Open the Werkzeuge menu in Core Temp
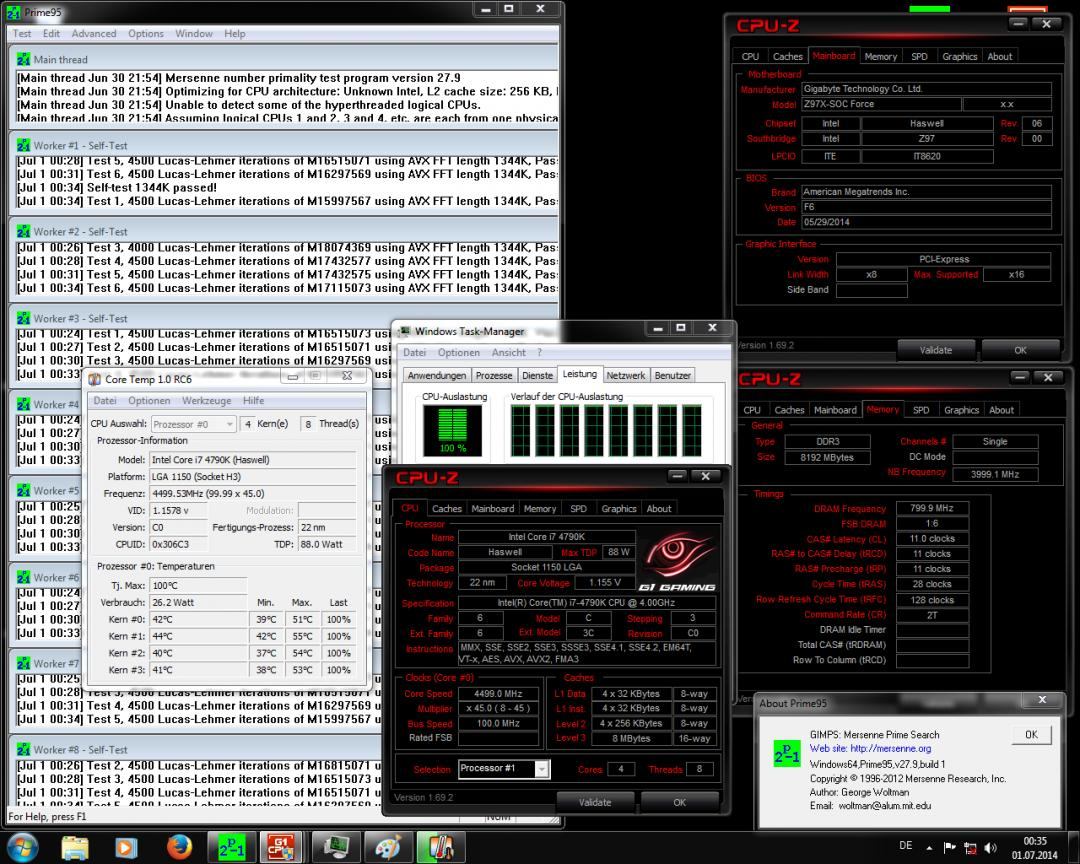 tap(207, 401)
